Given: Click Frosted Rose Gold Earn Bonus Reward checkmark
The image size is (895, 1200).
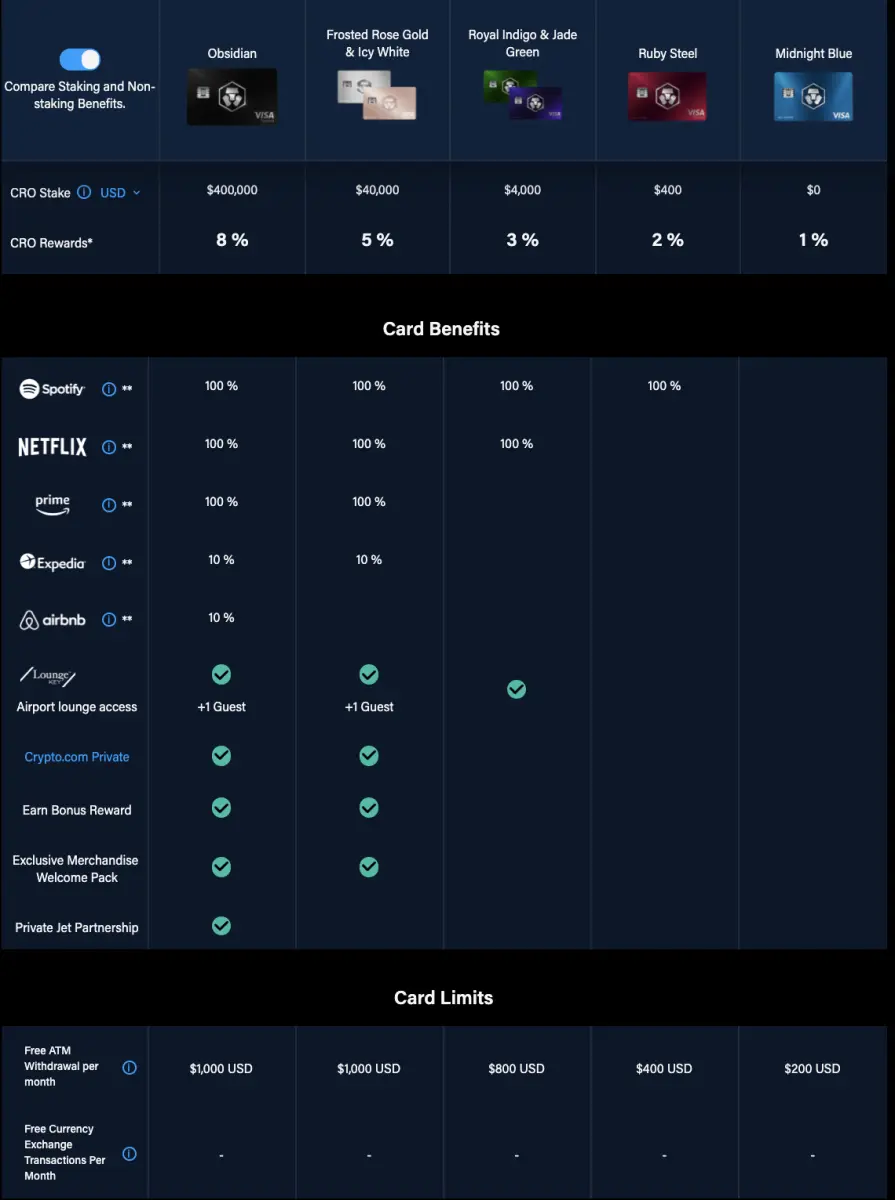Looking at the screenshot, I should 369,807.
